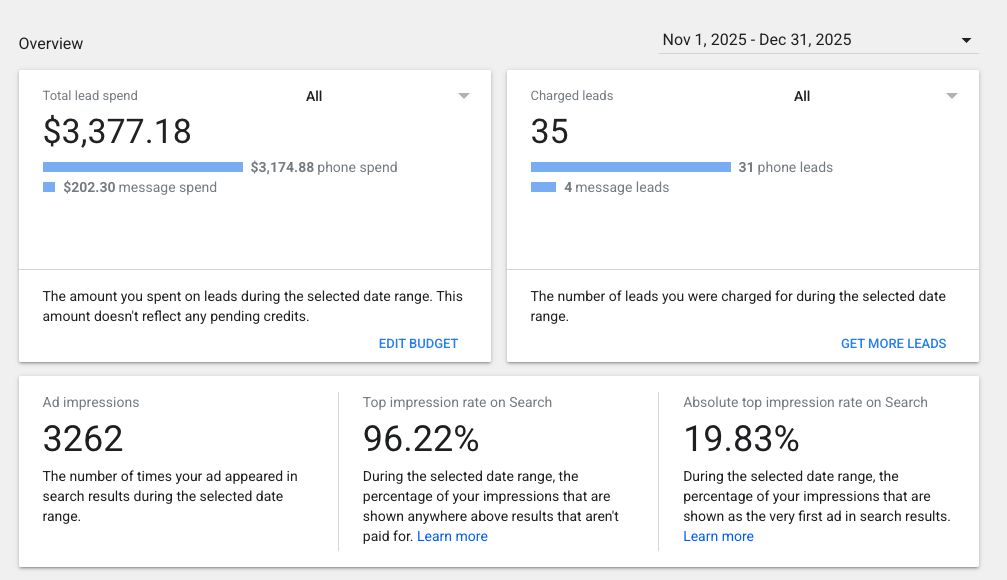Click the 3262 ad impressions value
The image size is (1007, 580).
(83, 439)
